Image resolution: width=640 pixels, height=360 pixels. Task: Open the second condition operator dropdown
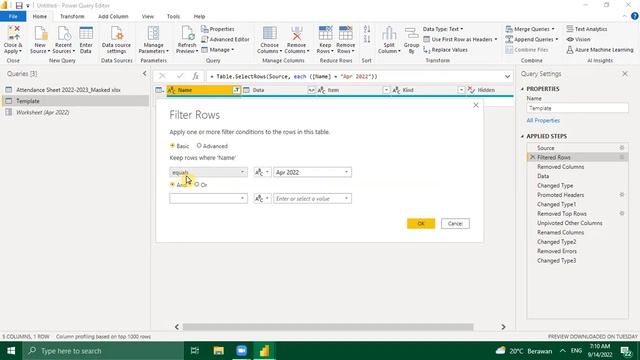coord(208,198)
